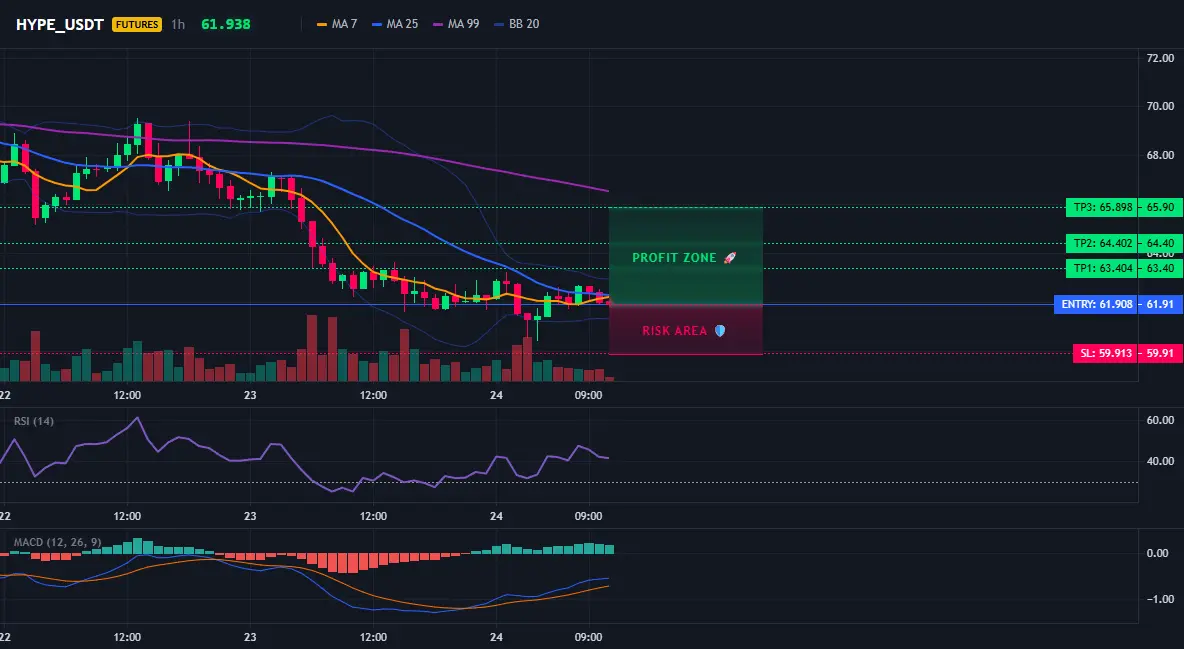Click the 65.90 axis tag
This screenshot has width=1184, height=649.
tap(1160, 207)
